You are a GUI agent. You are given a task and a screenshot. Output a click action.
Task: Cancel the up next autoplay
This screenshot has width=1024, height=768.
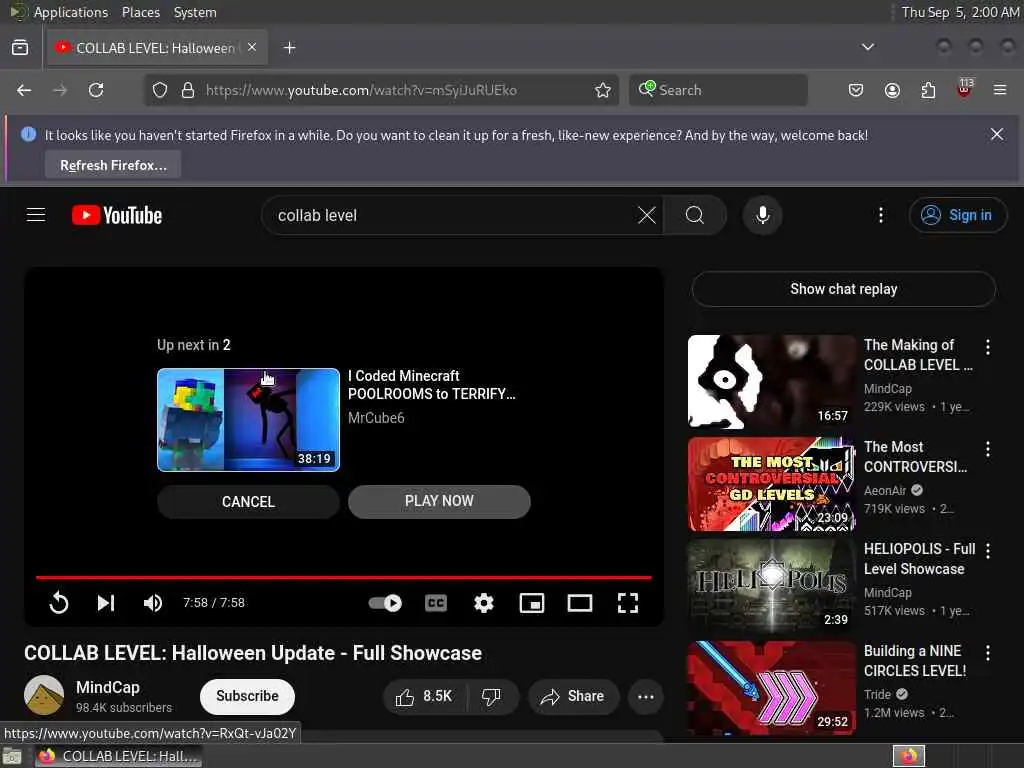(248, 502)
